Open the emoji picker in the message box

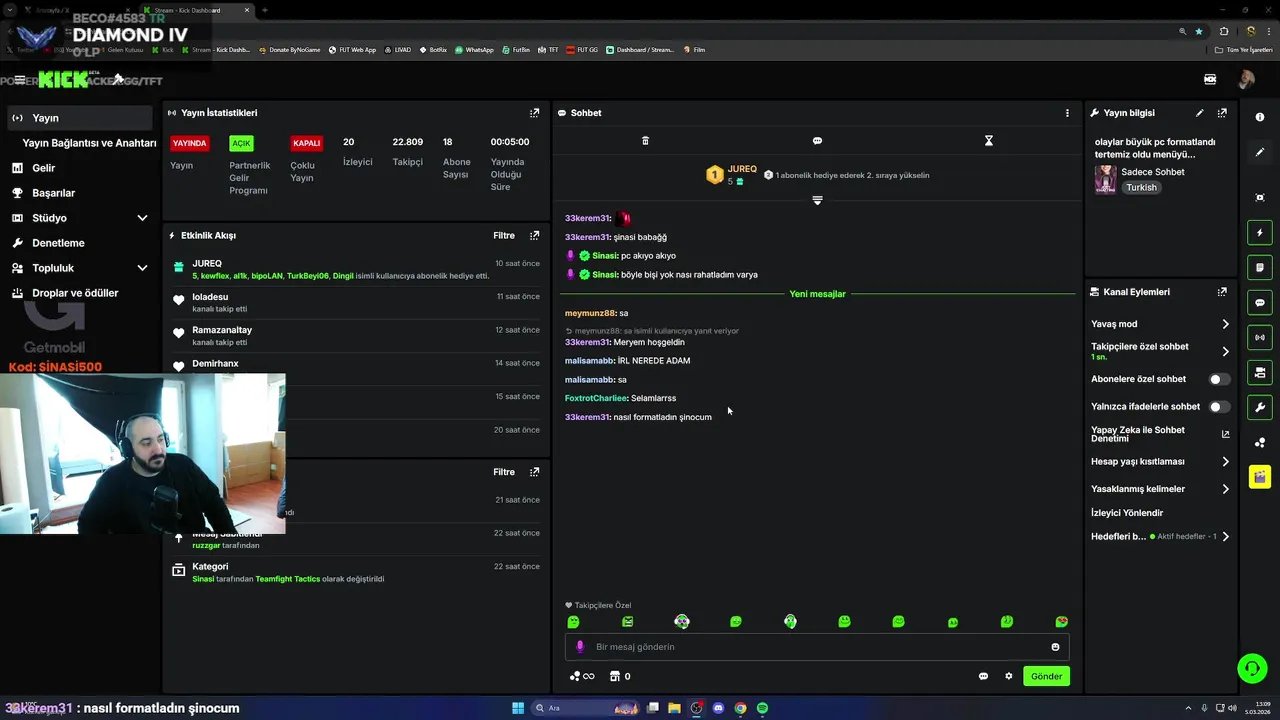pos(1055,647)
